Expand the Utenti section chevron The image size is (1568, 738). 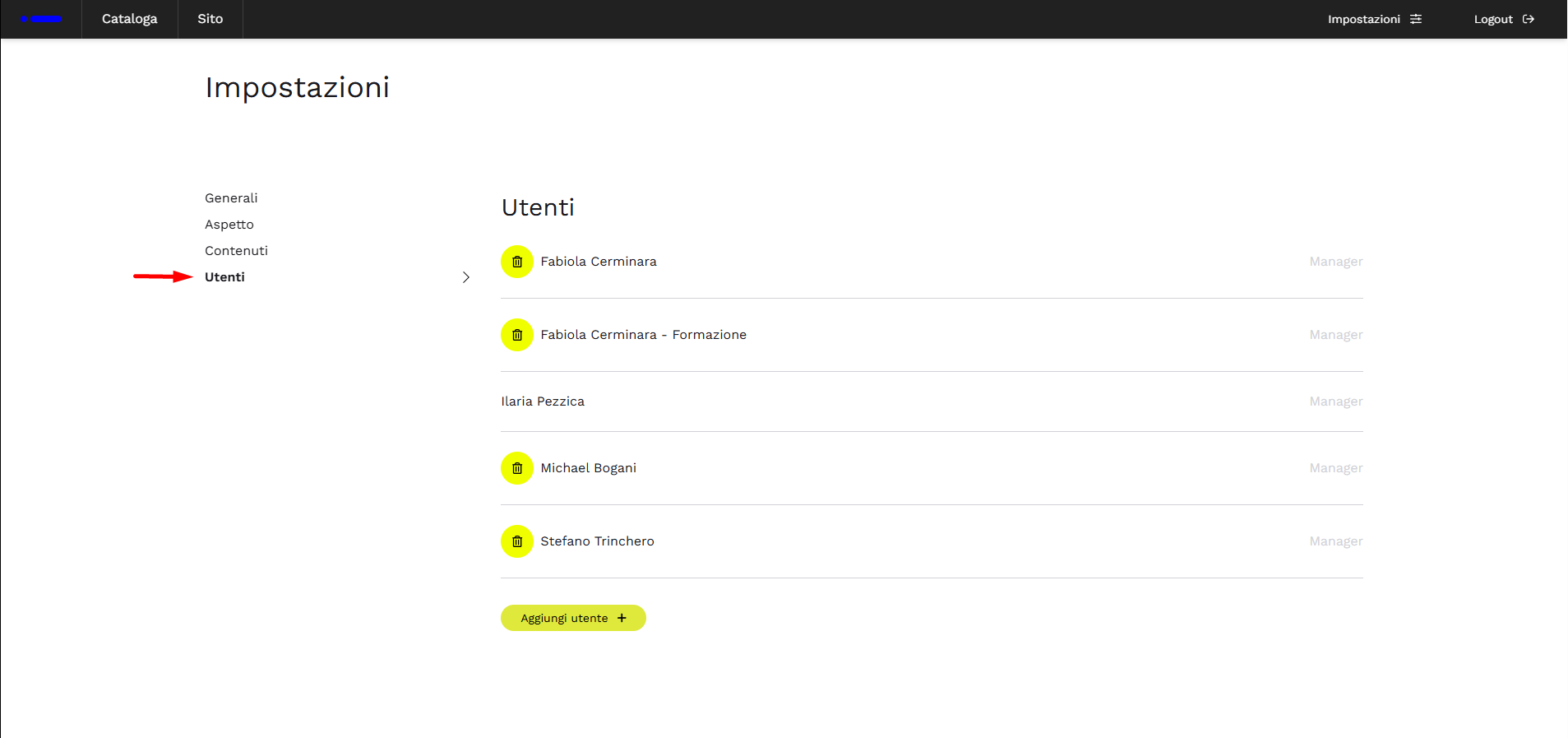point(466,277)
